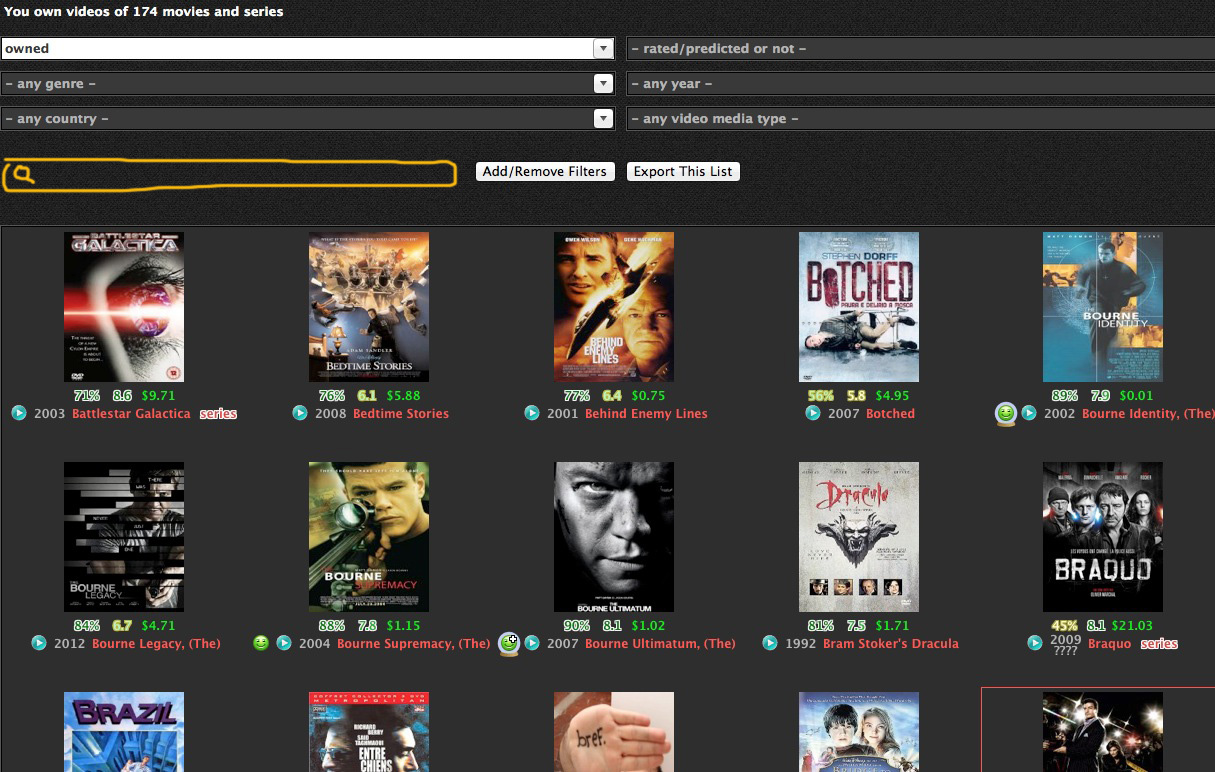
Task: Open Bedtime Stories title link
Action: pyautogui.click(x=401, y=413)
